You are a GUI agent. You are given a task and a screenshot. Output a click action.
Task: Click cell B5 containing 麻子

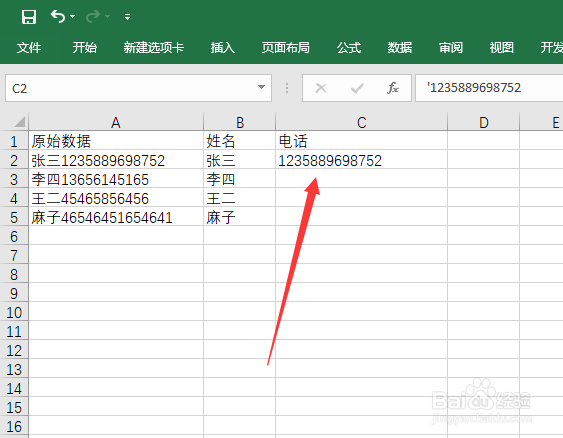point(239,217)
